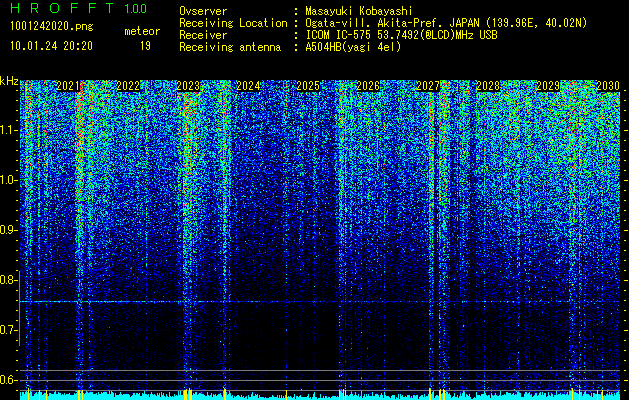629x400 pixels.
Task: Select the ICOM IC-575 53.7492 MHz USB text
Action: pyautogui.click(x=401, y=35)
